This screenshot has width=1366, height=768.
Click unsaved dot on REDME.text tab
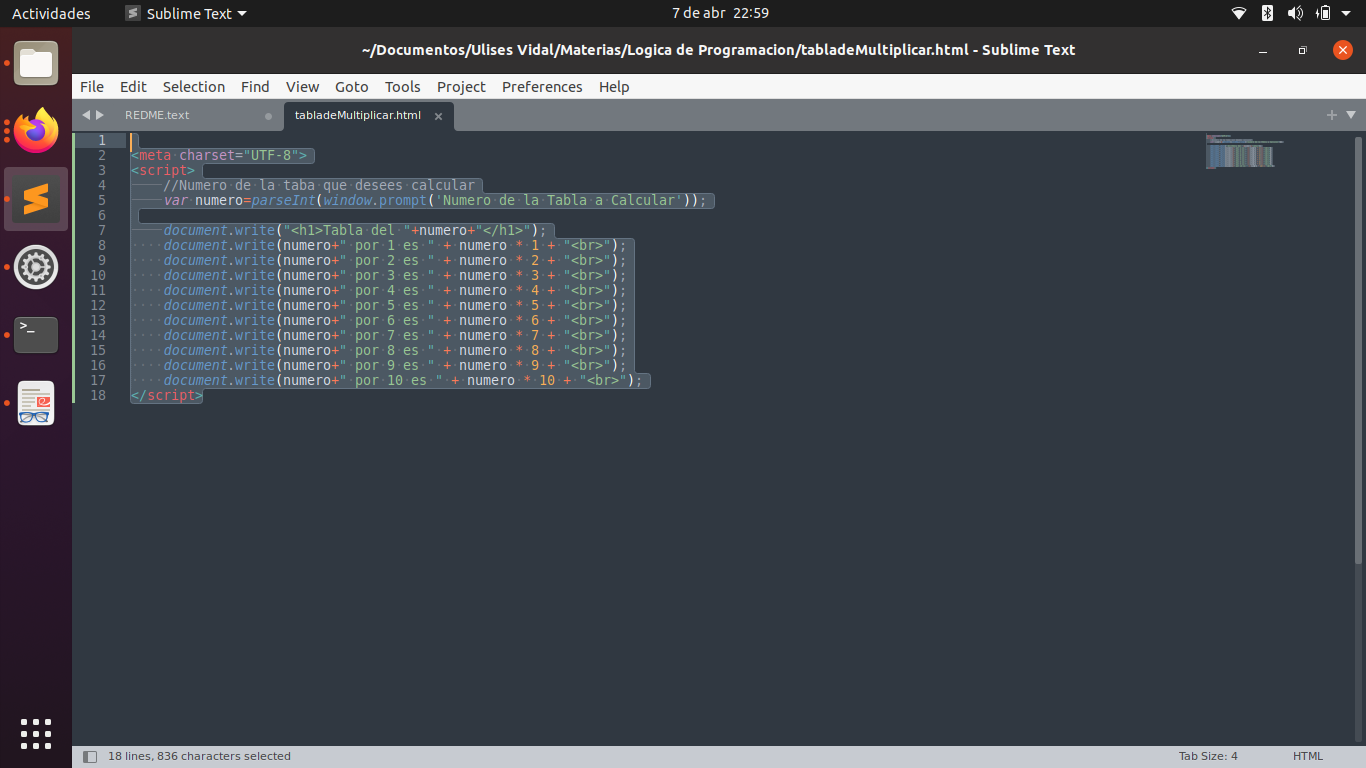tap(268, 116)
